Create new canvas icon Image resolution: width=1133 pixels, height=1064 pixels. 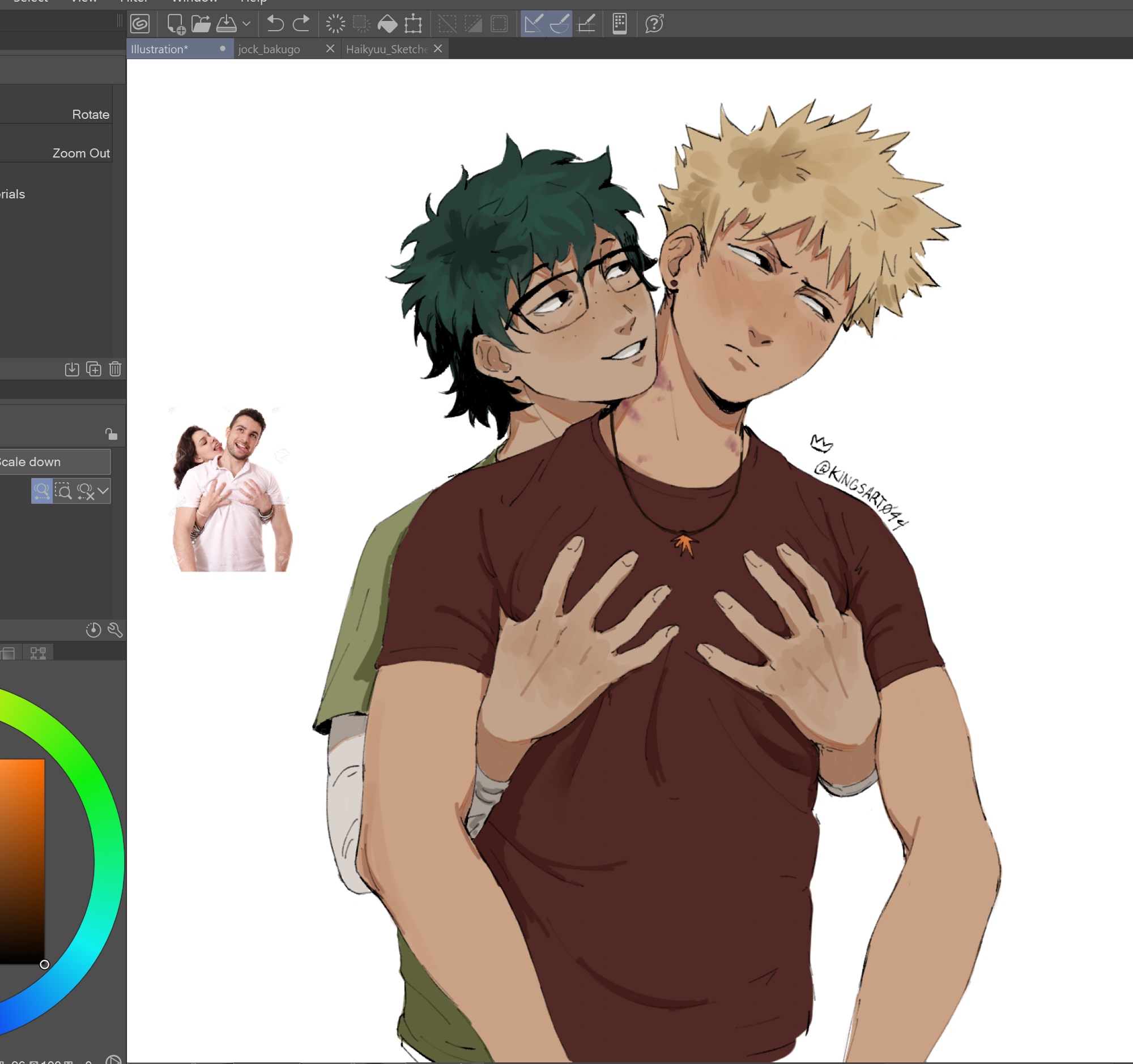point(175,24)
